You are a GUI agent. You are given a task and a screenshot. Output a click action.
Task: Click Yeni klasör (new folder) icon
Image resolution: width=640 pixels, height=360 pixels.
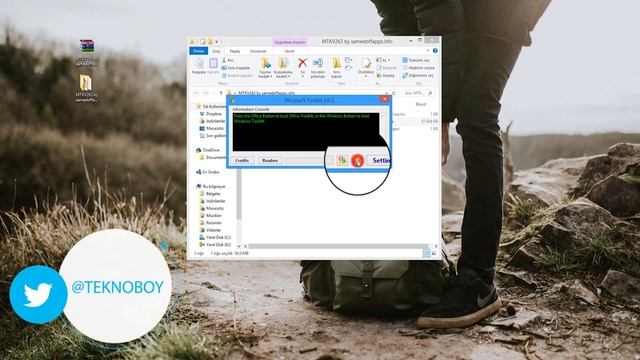pos(336,68)
